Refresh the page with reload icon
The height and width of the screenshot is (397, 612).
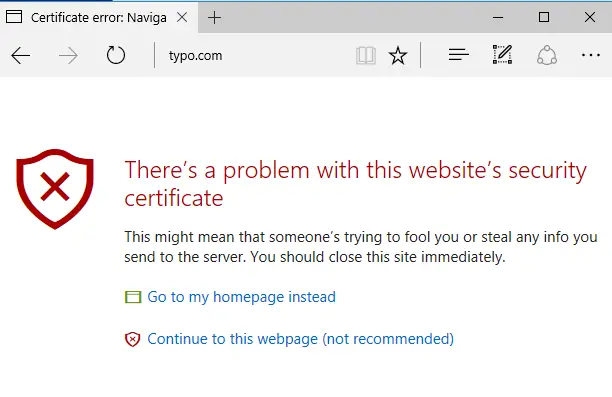[x=116, y=55]
